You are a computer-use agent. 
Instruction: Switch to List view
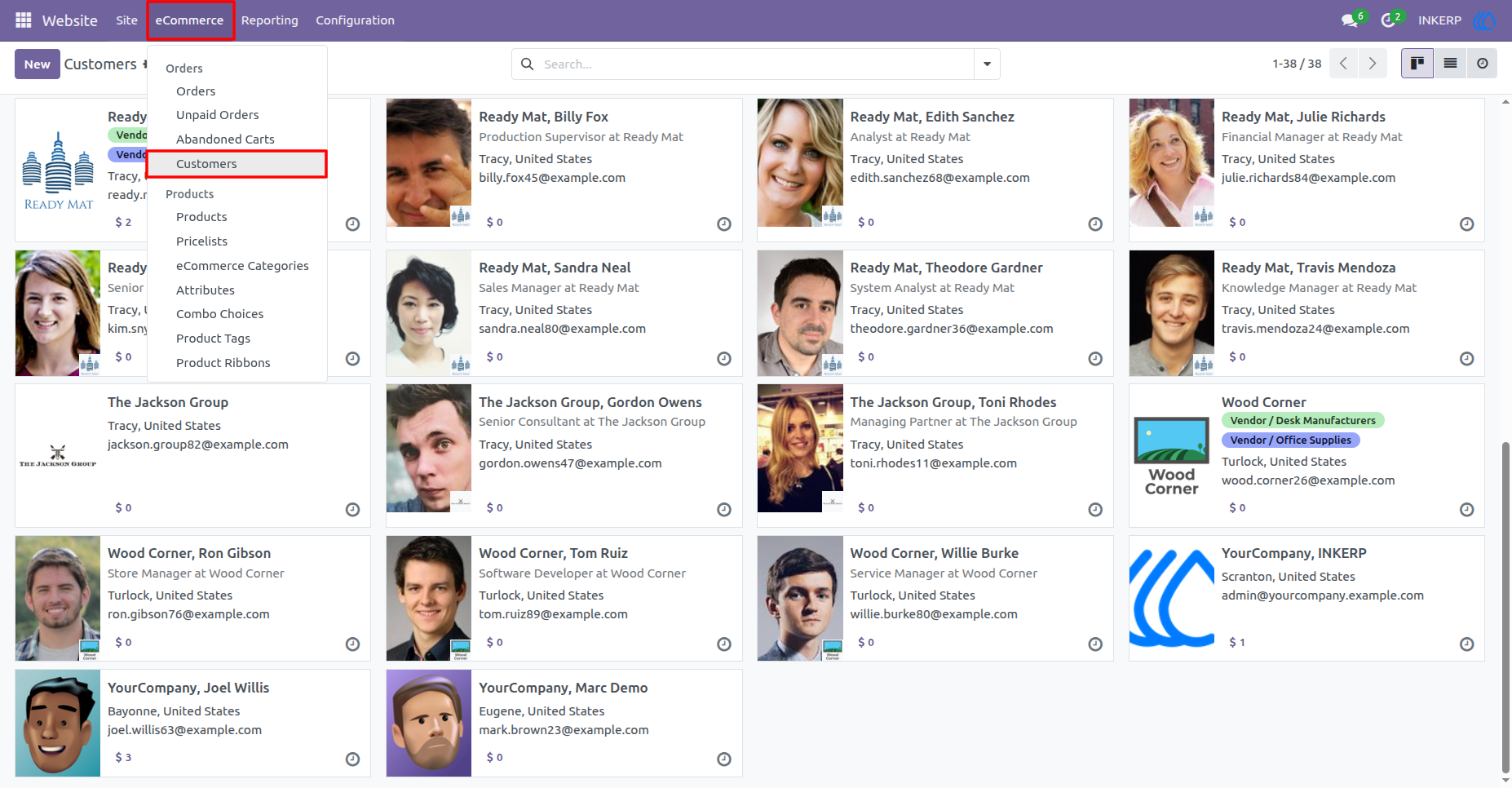(x=1450, y=64)
